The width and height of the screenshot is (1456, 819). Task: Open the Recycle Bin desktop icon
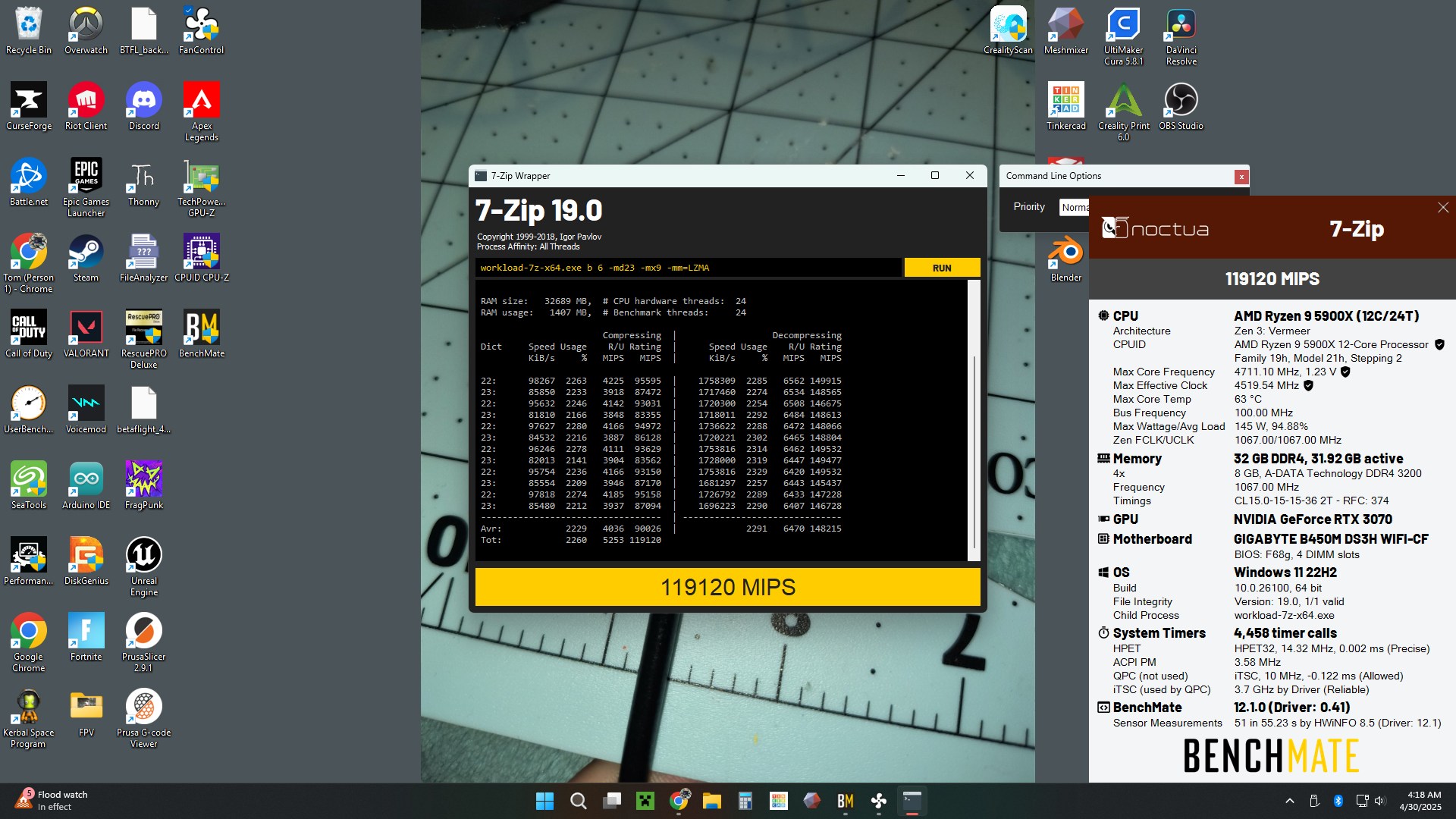29,32
